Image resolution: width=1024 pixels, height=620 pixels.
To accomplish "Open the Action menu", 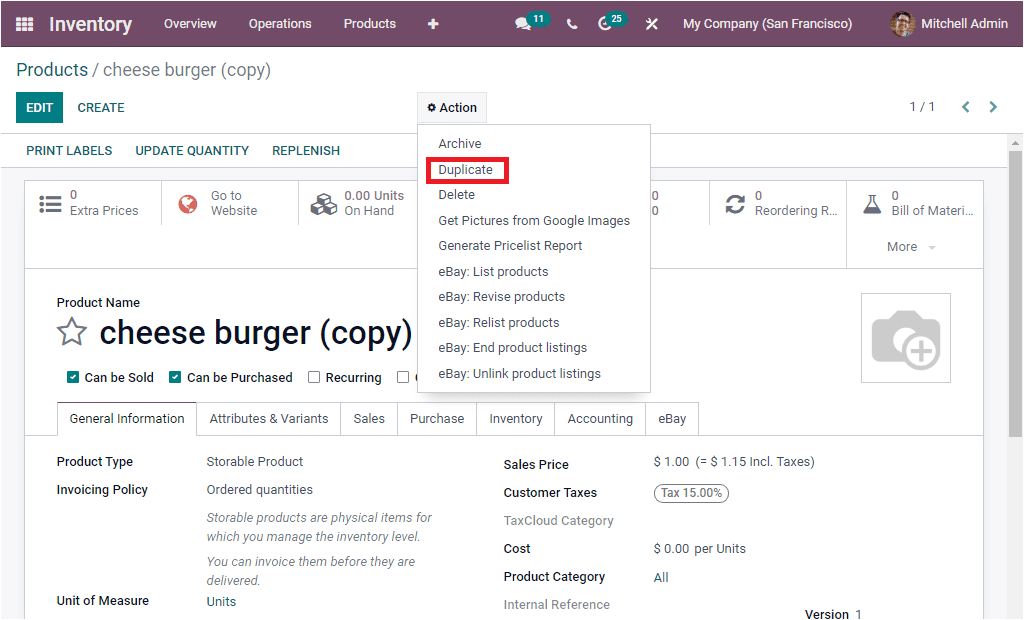I will 451,107.
